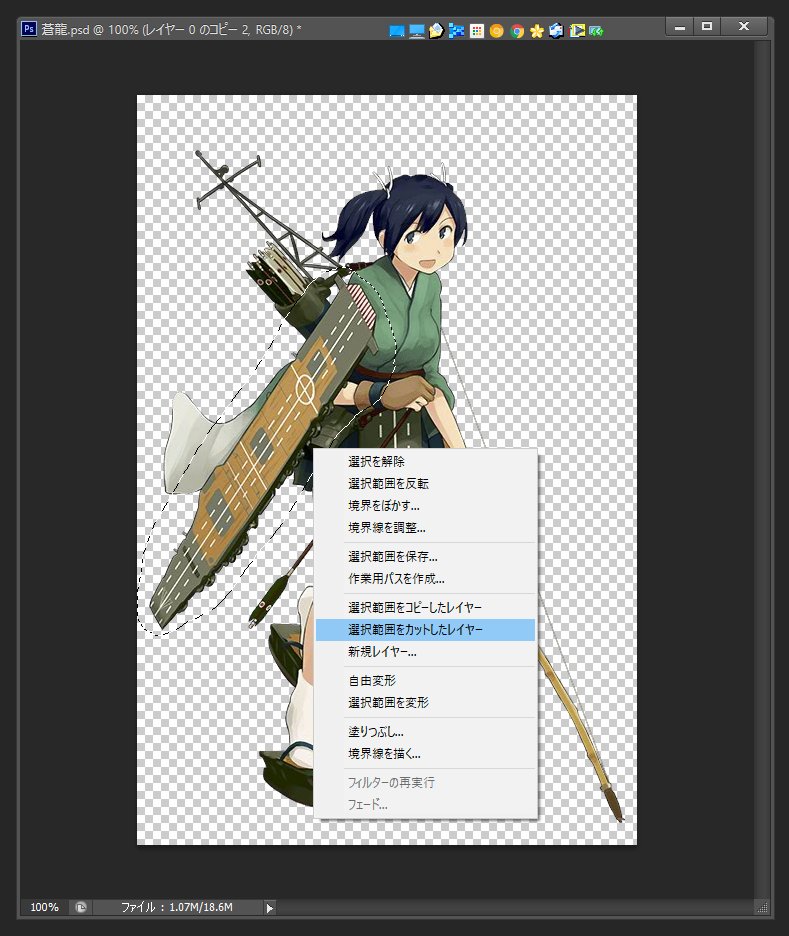Viewport: 789px width, 936px height.
Task: Select 選択範囲をコピーしたレイヤー menu item
Action: click(425, 608)
